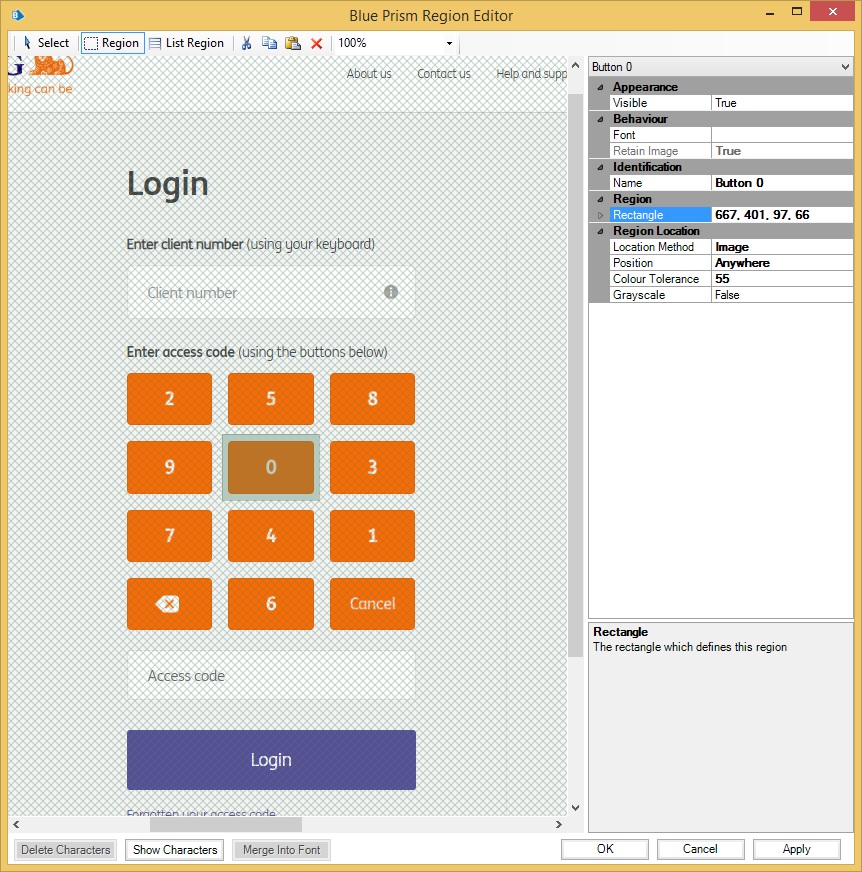Image resolution: width=862 pixels, height=872 pixels.
Task: Click the Blue Prism app icon in title bar
Action: [17, 15]
